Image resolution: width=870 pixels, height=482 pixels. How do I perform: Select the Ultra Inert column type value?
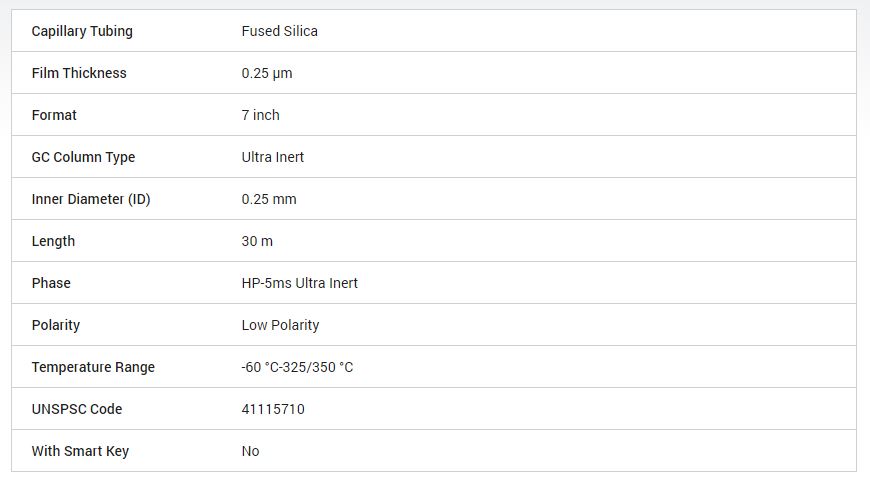pyautogui.click(x=272, y=157)
